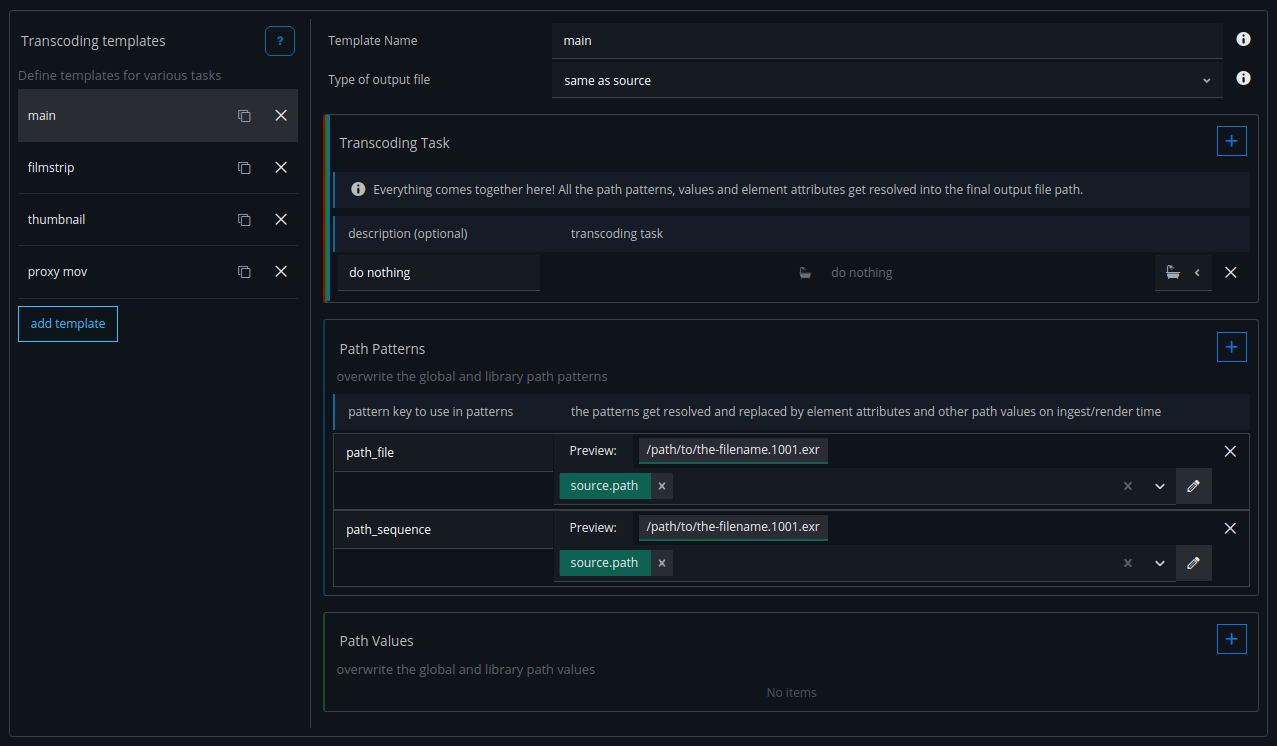
Task: Open the Type of output file dropdown
Action: coord(886,80)
